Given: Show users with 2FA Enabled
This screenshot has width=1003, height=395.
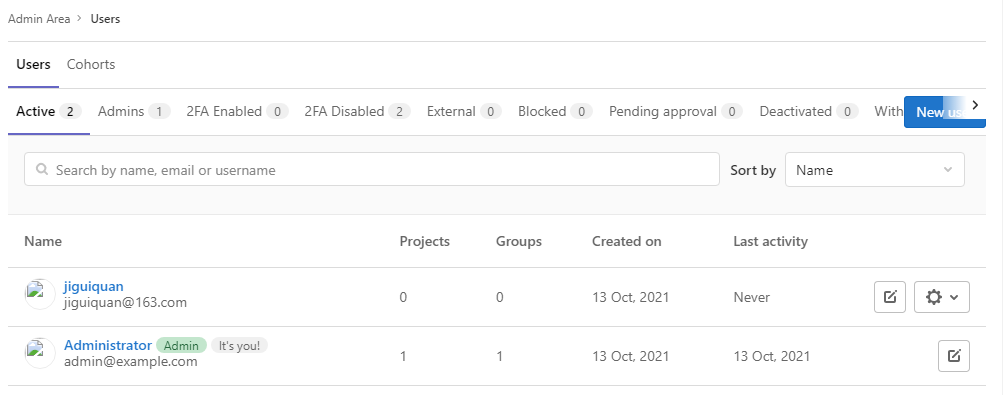Looking at the screenshot, I should pyautogui.click(x=237, y=112).
